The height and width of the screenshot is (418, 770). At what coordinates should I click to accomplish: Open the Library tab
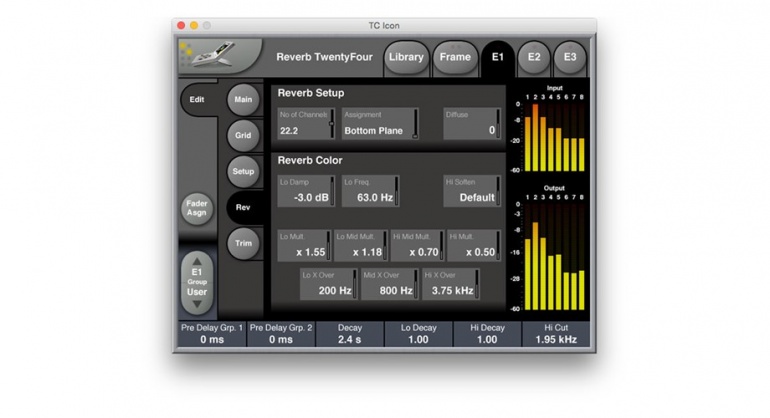pyautogui.click(x=406, y=57)
